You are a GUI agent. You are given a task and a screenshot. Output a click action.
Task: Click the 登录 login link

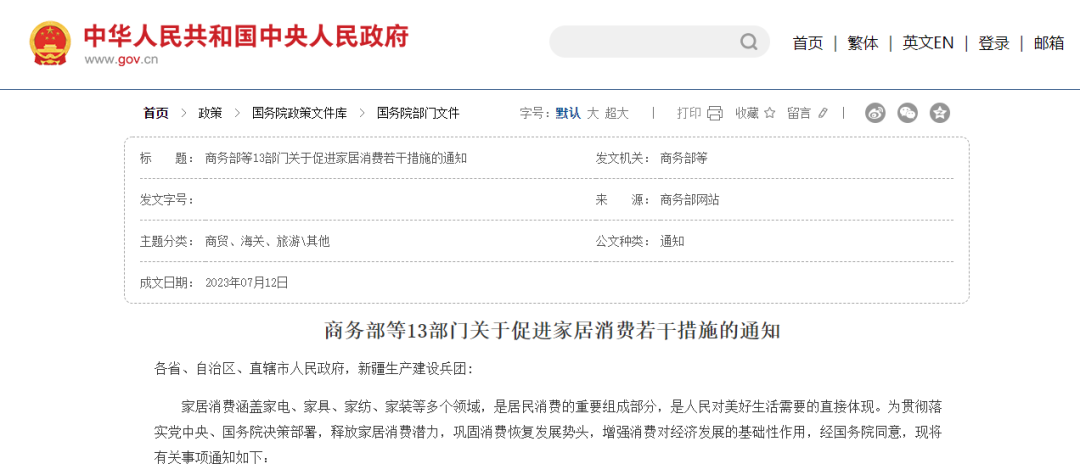[994, 43]
